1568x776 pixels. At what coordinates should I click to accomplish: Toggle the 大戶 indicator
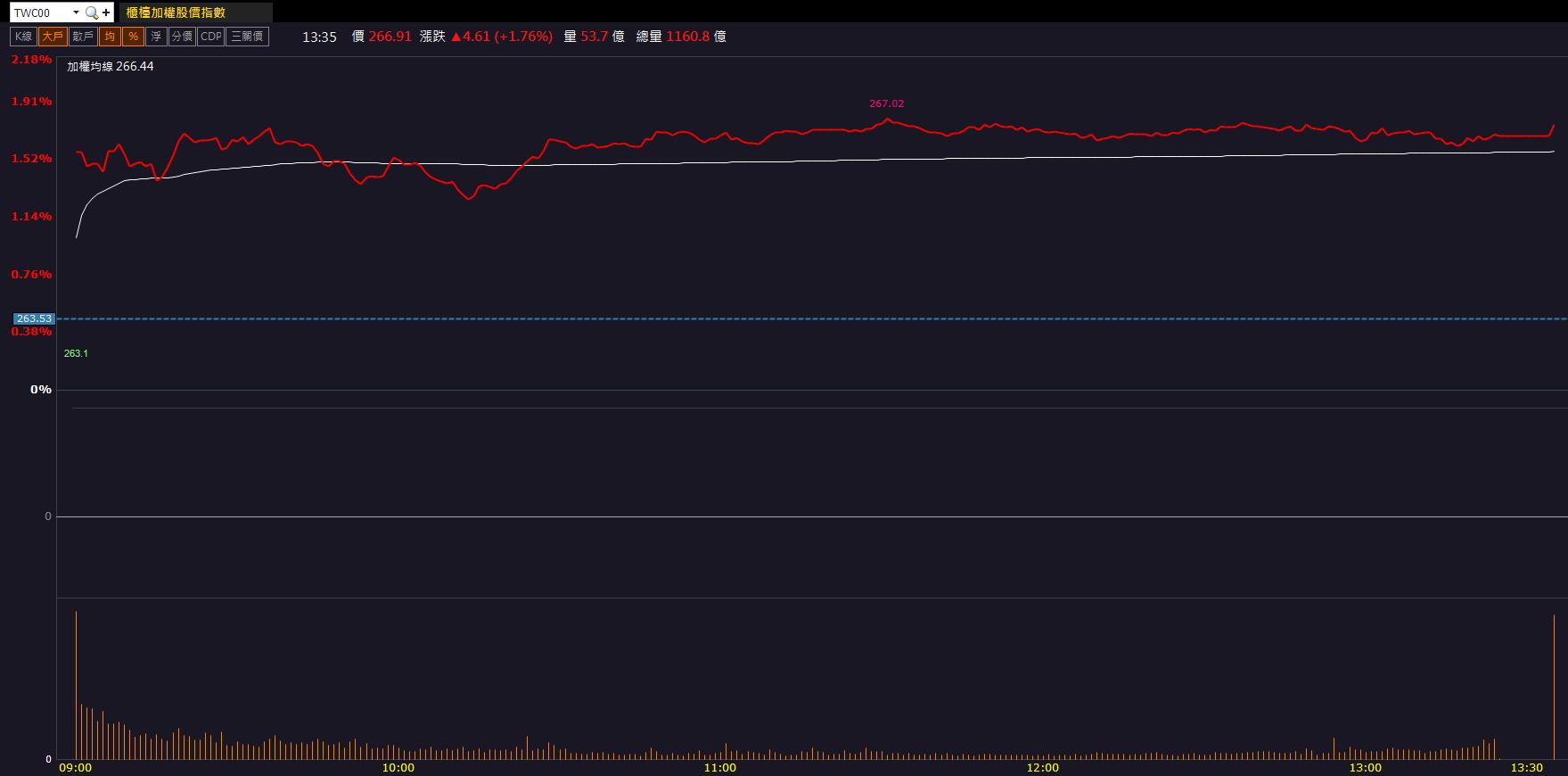tap(53, 37)
